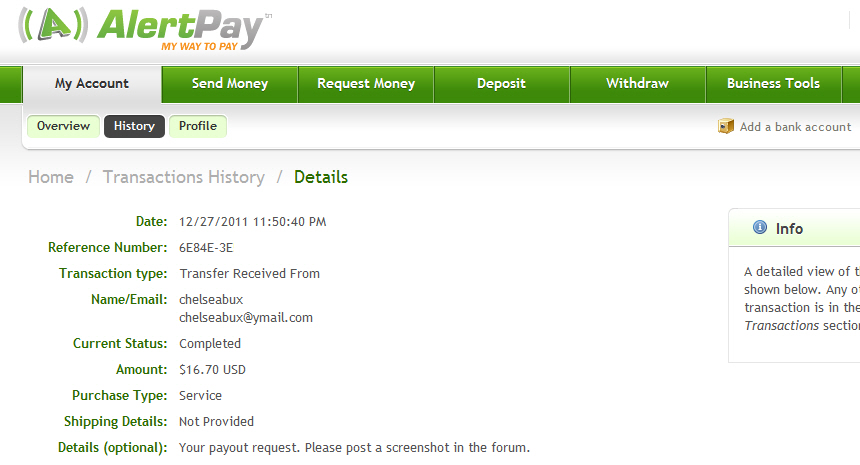Select the History sub-tab
Screen dimensions: 860x465
point(134,126)
